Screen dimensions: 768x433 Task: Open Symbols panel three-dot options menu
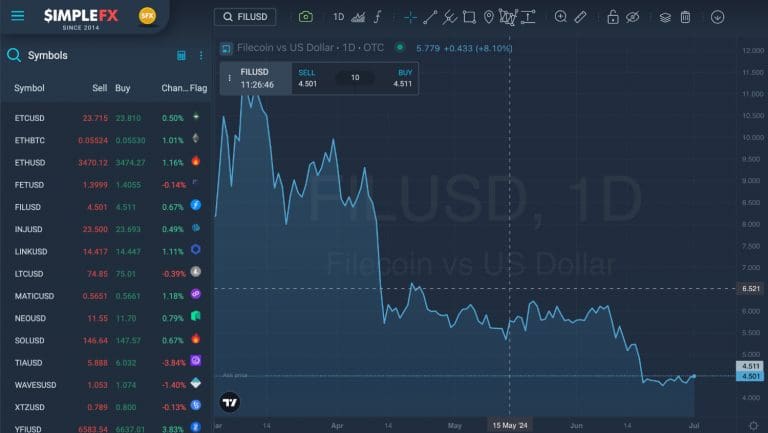pyautogui.click(x=201, y=55)
